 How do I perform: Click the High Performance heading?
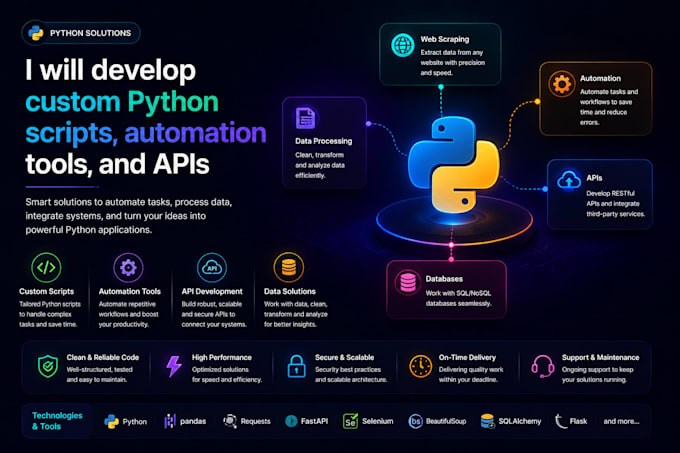(x=222, y=357)
